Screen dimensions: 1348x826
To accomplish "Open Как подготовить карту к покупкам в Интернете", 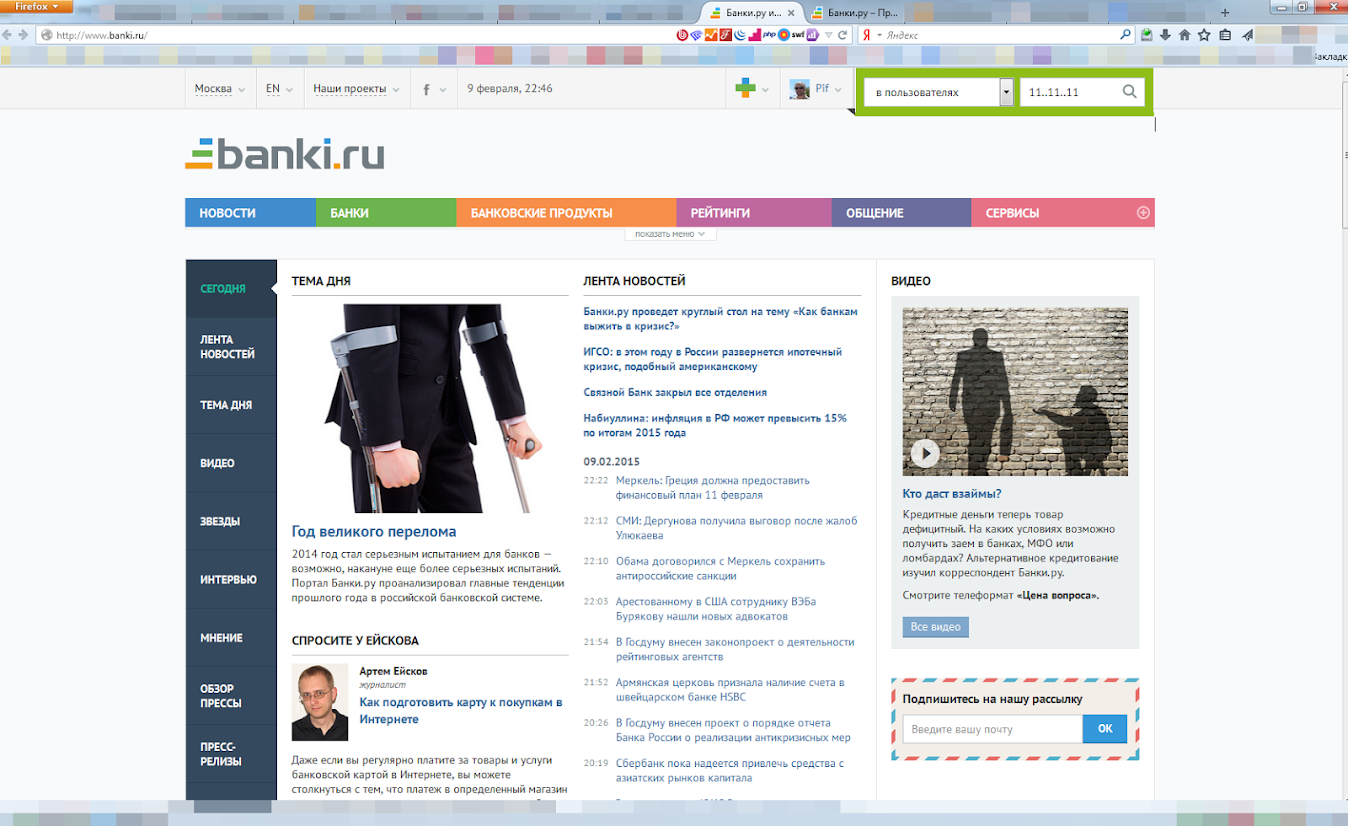I will (461, 711).
